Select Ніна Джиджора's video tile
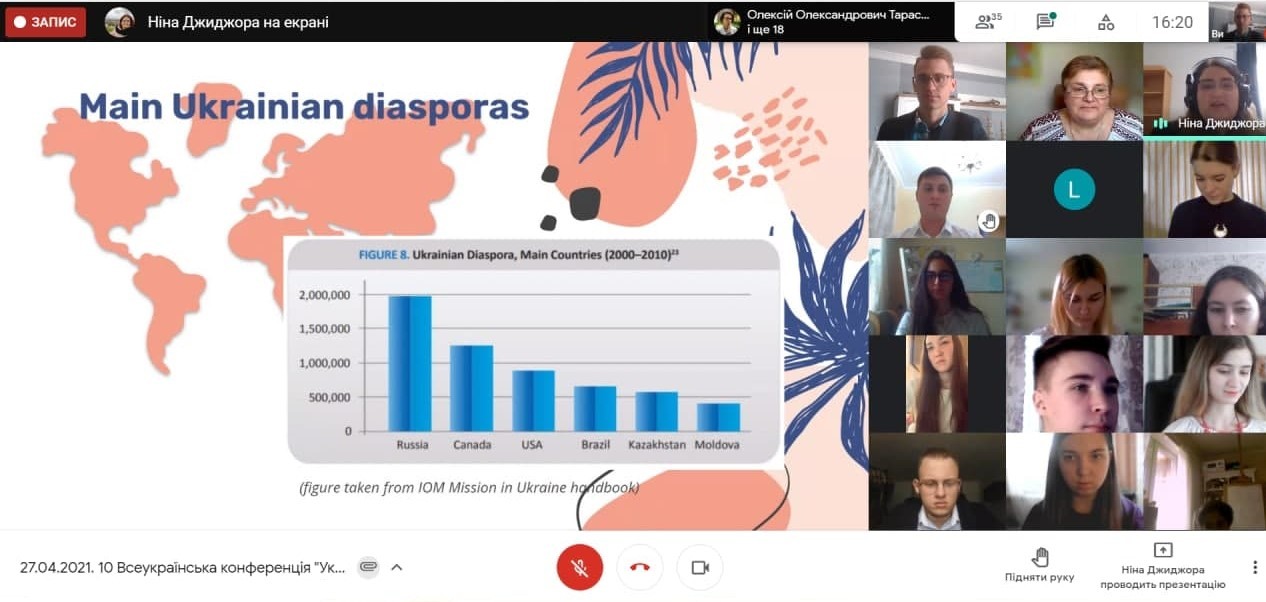 point(1204,91)
